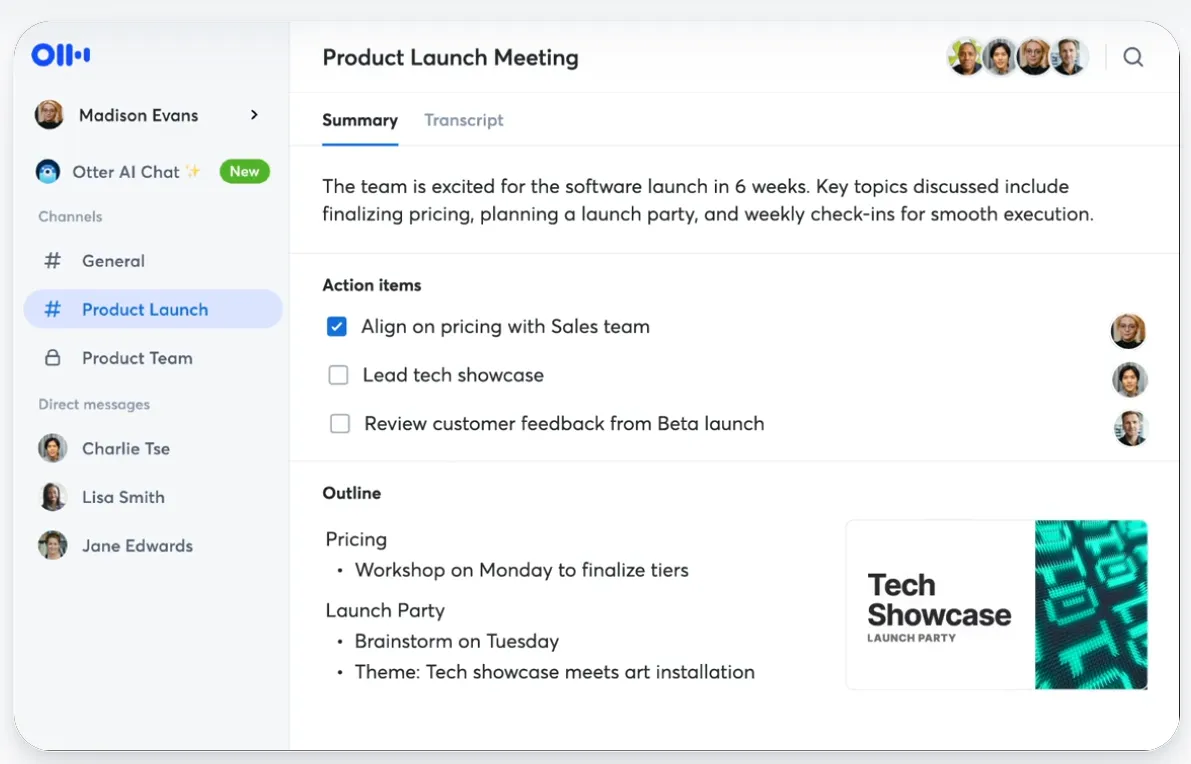Click the hash icon beside General
The image size is (1191, 764).
click(52, 260)
